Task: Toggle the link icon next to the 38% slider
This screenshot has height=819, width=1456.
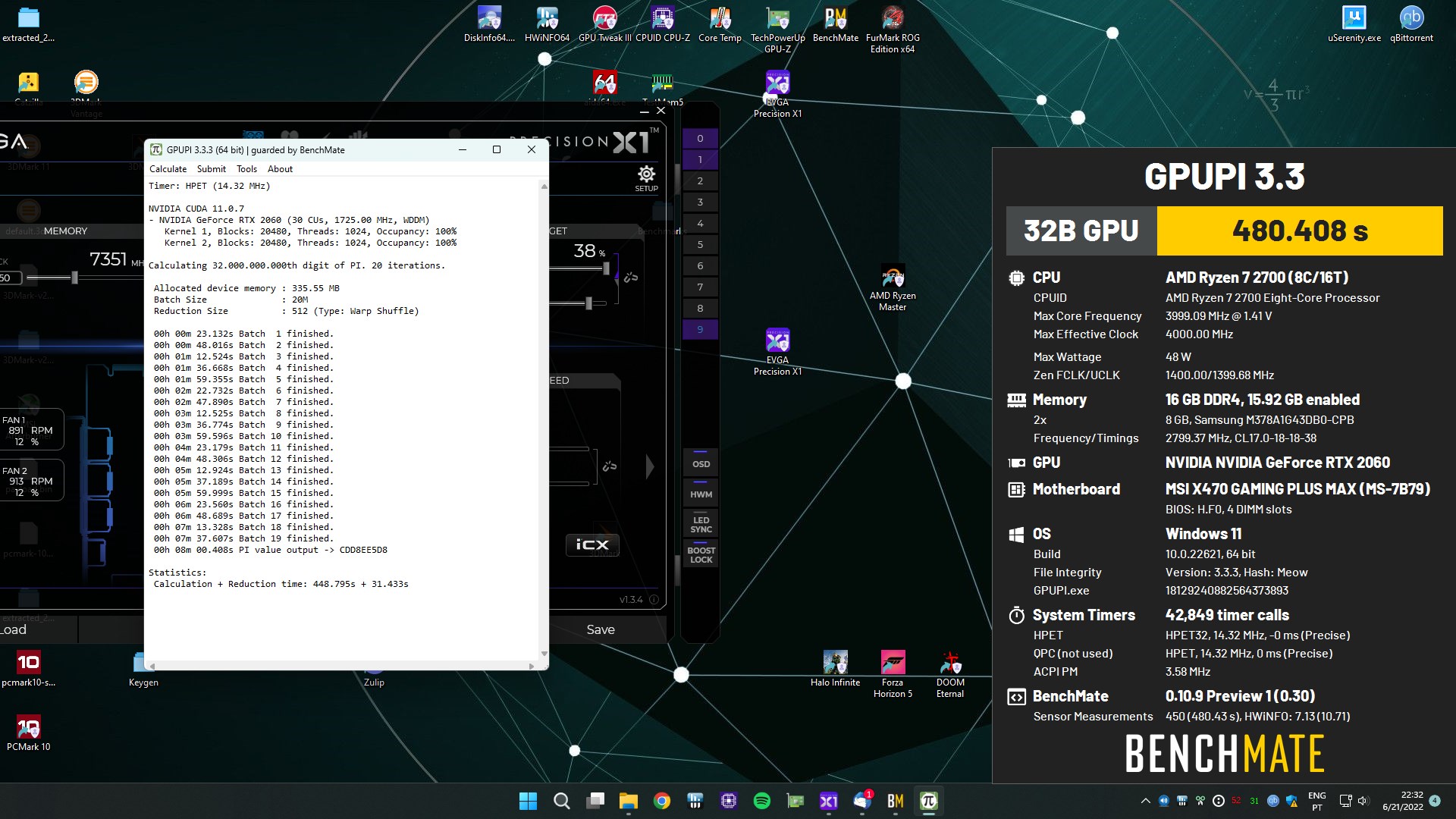Action: [630, 278]
